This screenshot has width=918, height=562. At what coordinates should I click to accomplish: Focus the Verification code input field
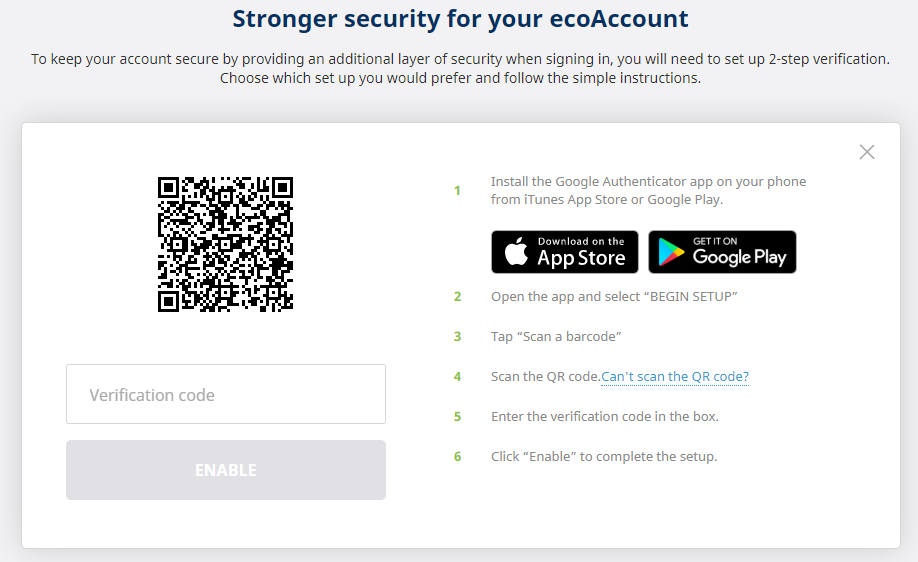point(226,394)
